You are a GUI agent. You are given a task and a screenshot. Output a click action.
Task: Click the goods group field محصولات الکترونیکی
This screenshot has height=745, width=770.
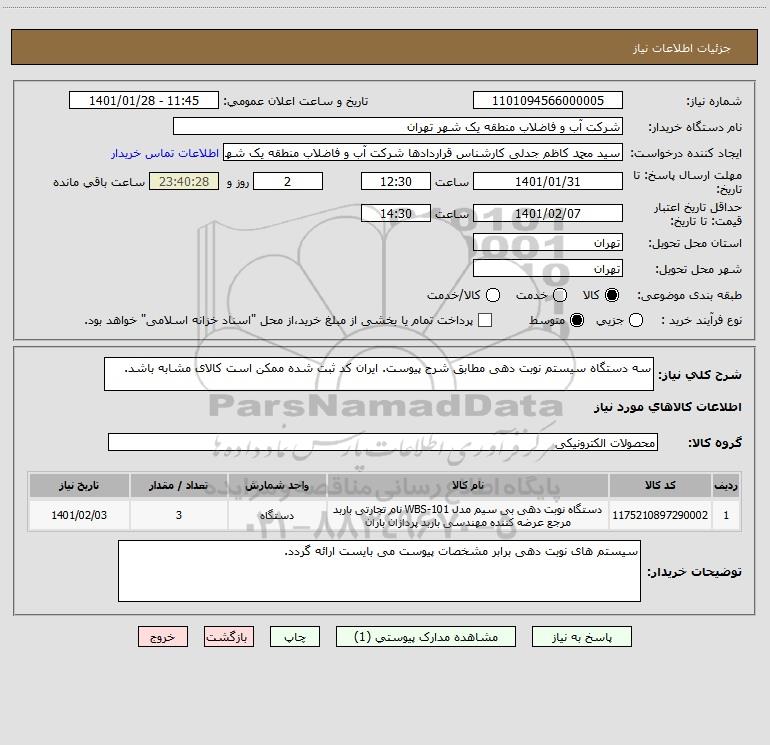pos(383,442)
